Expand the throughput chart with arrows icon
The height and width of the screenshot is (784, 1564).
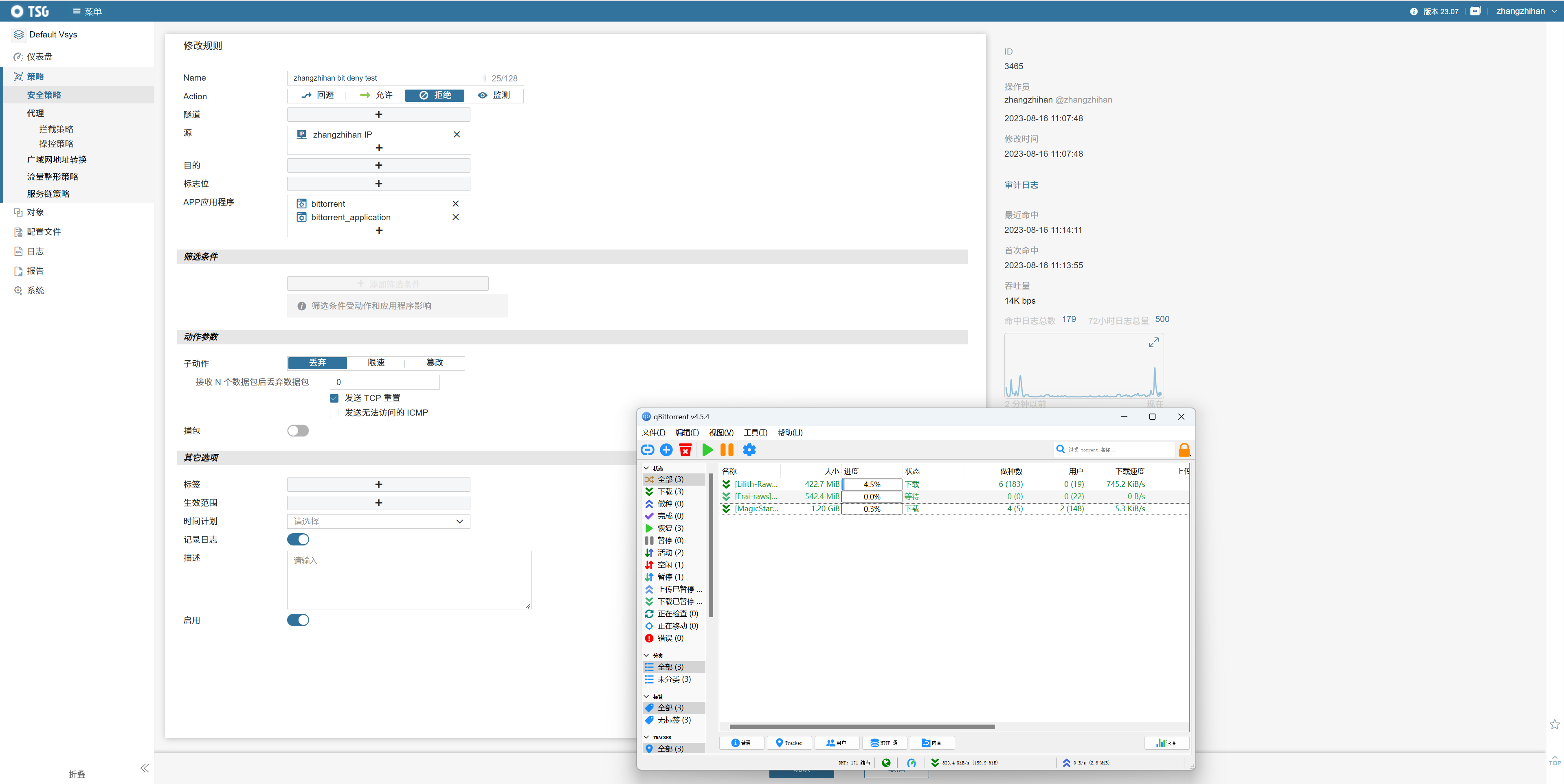[x=1153, y=342]
